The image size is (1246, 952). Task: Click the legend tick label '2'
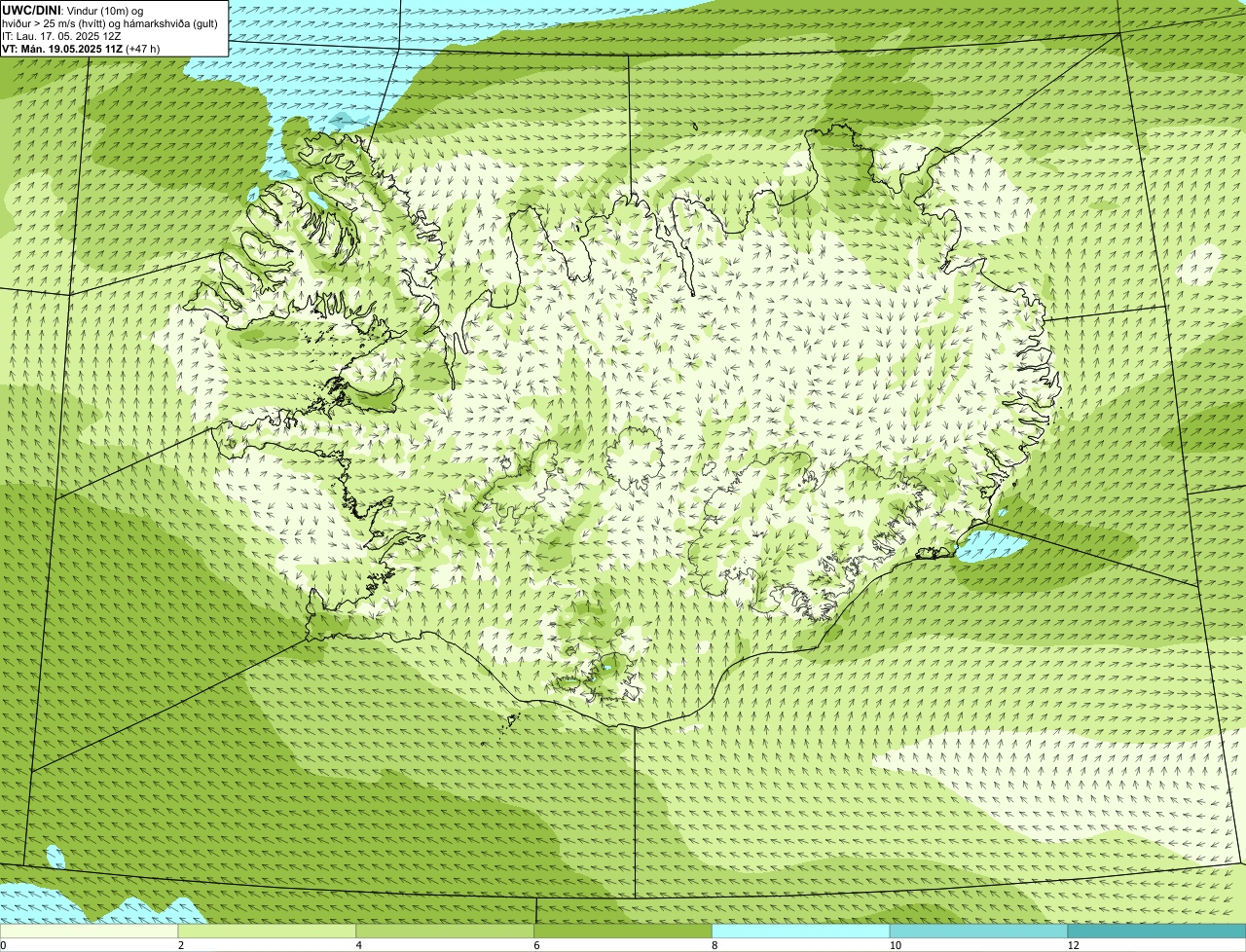(x=181, y=945)
